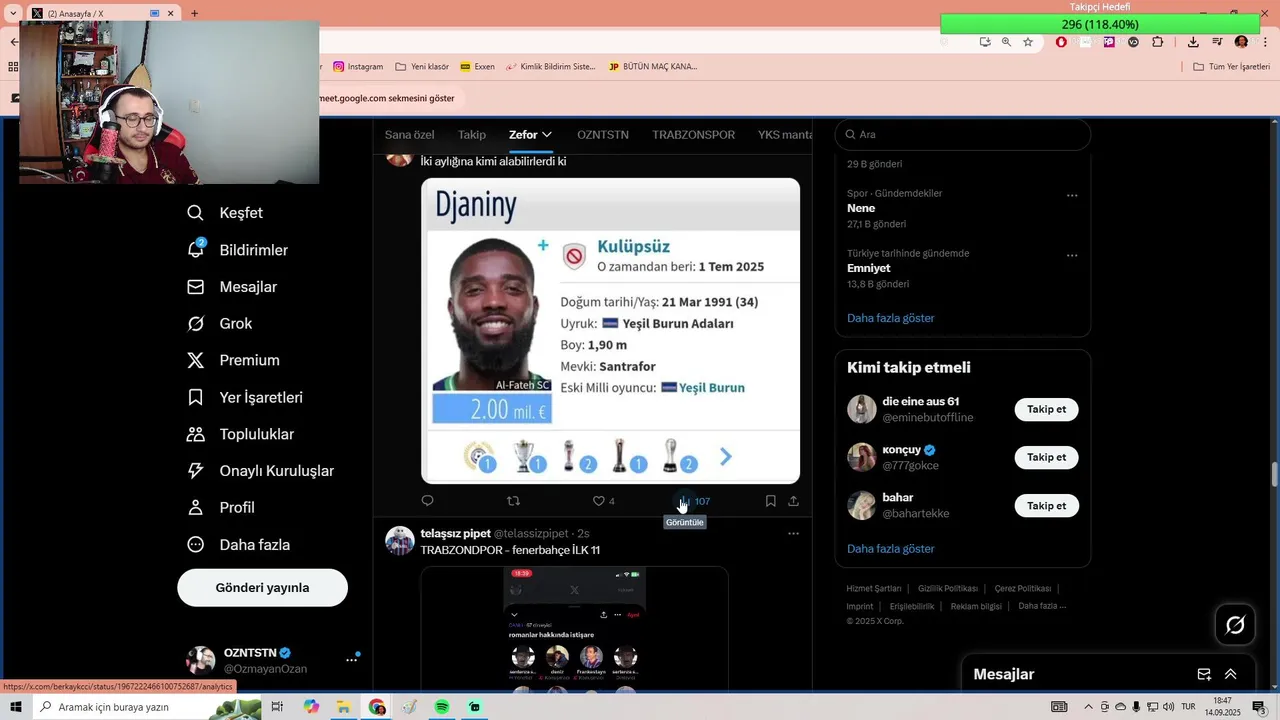
Task: Click the page scrollbar thumb
Action: (x=1274, y=473)
